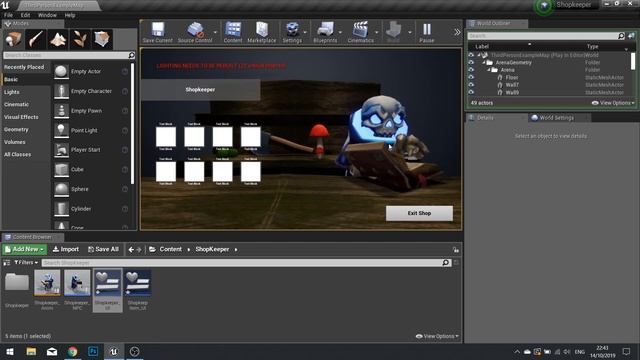Screen dimensions: 640x360
Task: Click Add New button
Action: (24, 249)
